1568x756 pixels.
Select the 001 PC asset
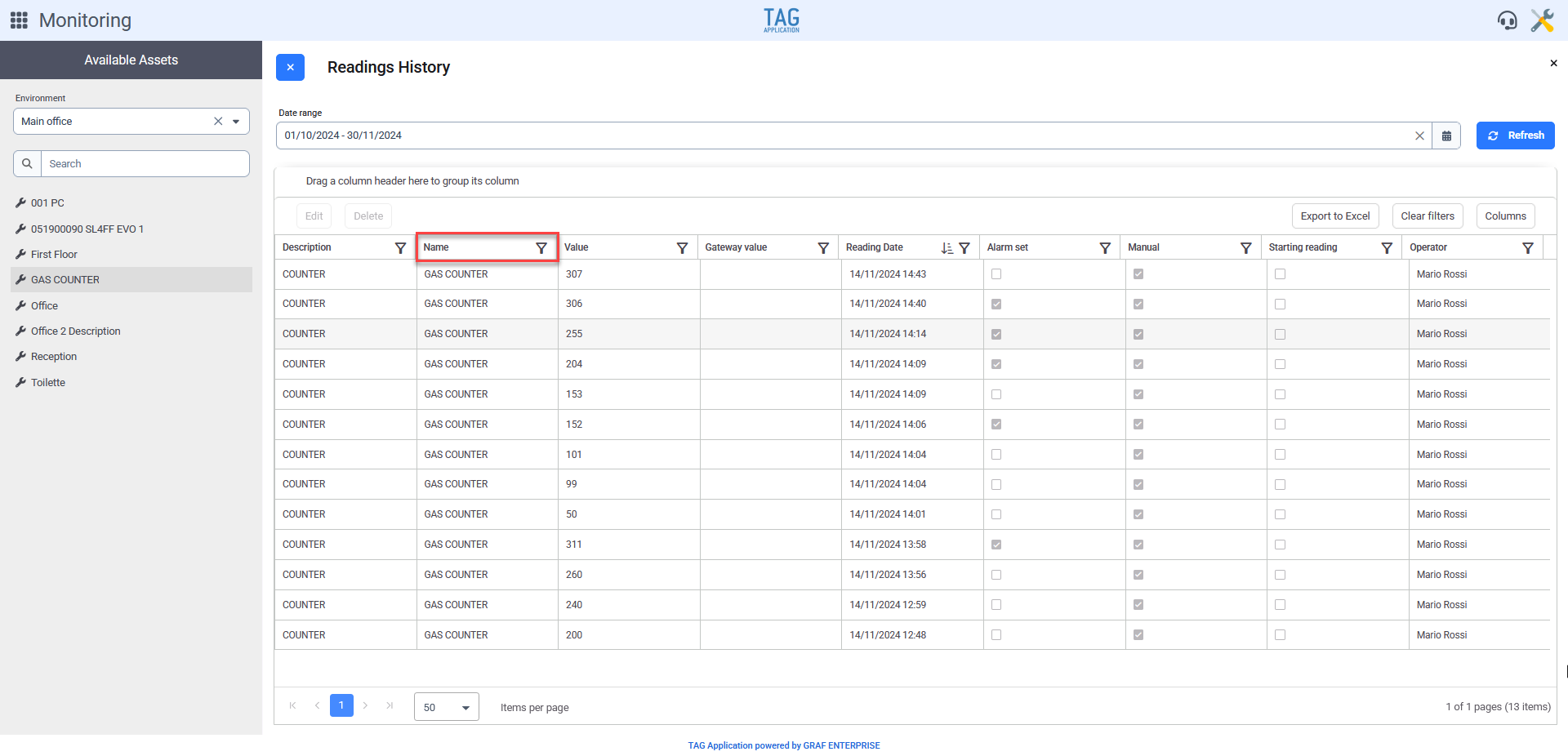tap(131, 203)
